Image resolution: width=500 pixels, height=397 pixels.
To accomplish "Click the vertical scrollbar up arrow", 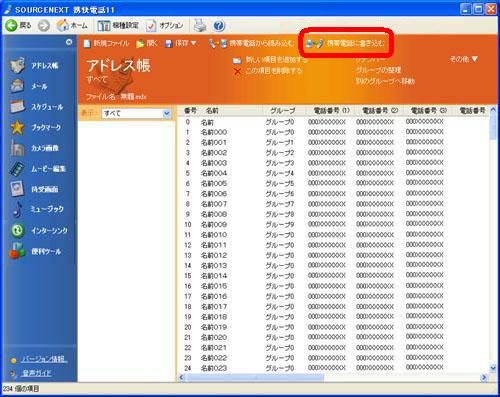I will [493, 110].
